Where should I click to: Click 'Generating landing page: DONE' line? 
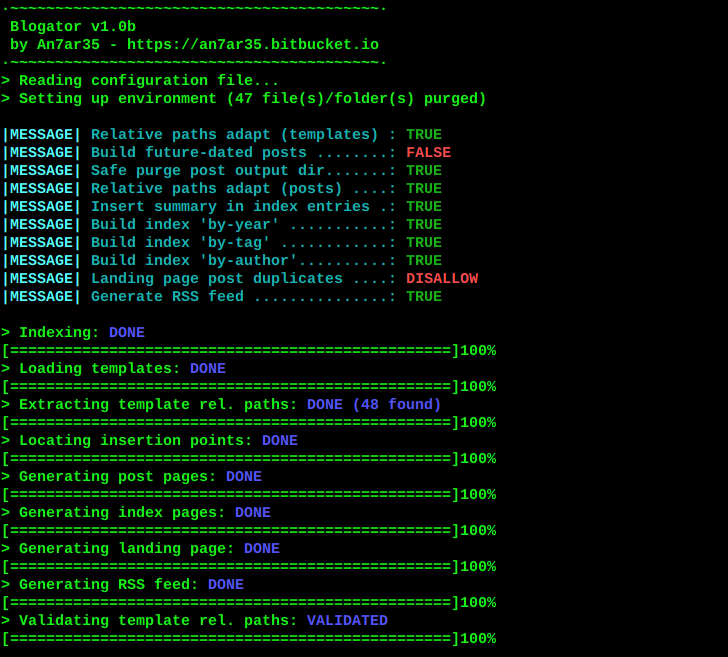tap(140, 549)
